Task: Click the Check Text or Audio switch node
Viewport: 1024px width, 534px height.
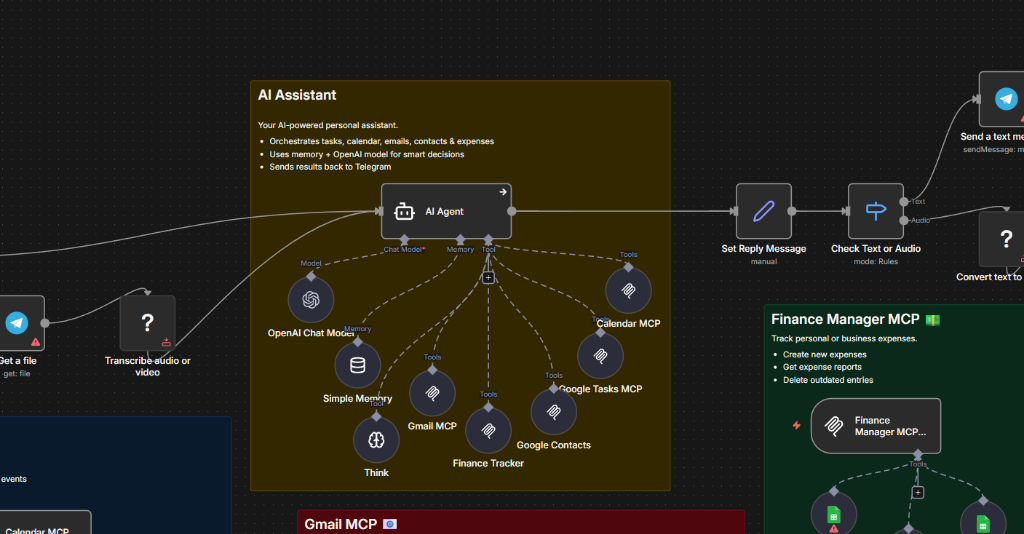Action: [875, 211]
